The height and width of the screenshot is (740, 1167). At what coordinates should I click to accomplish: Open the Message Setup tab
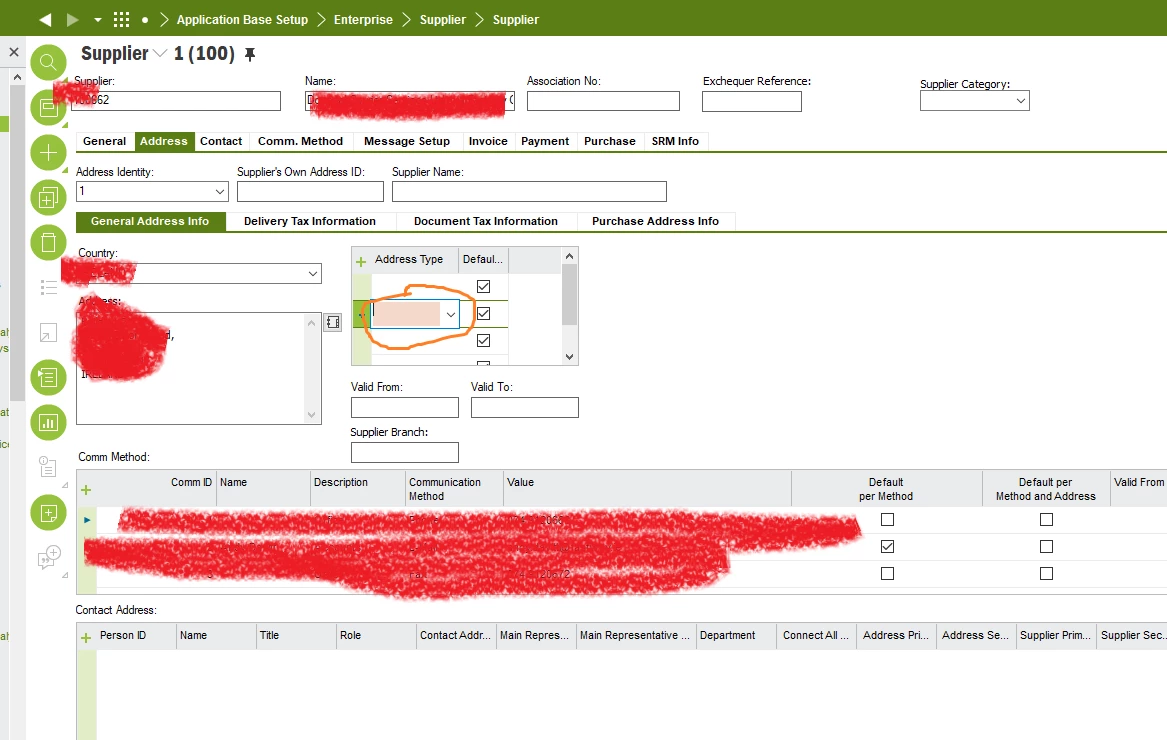[407, 141]
